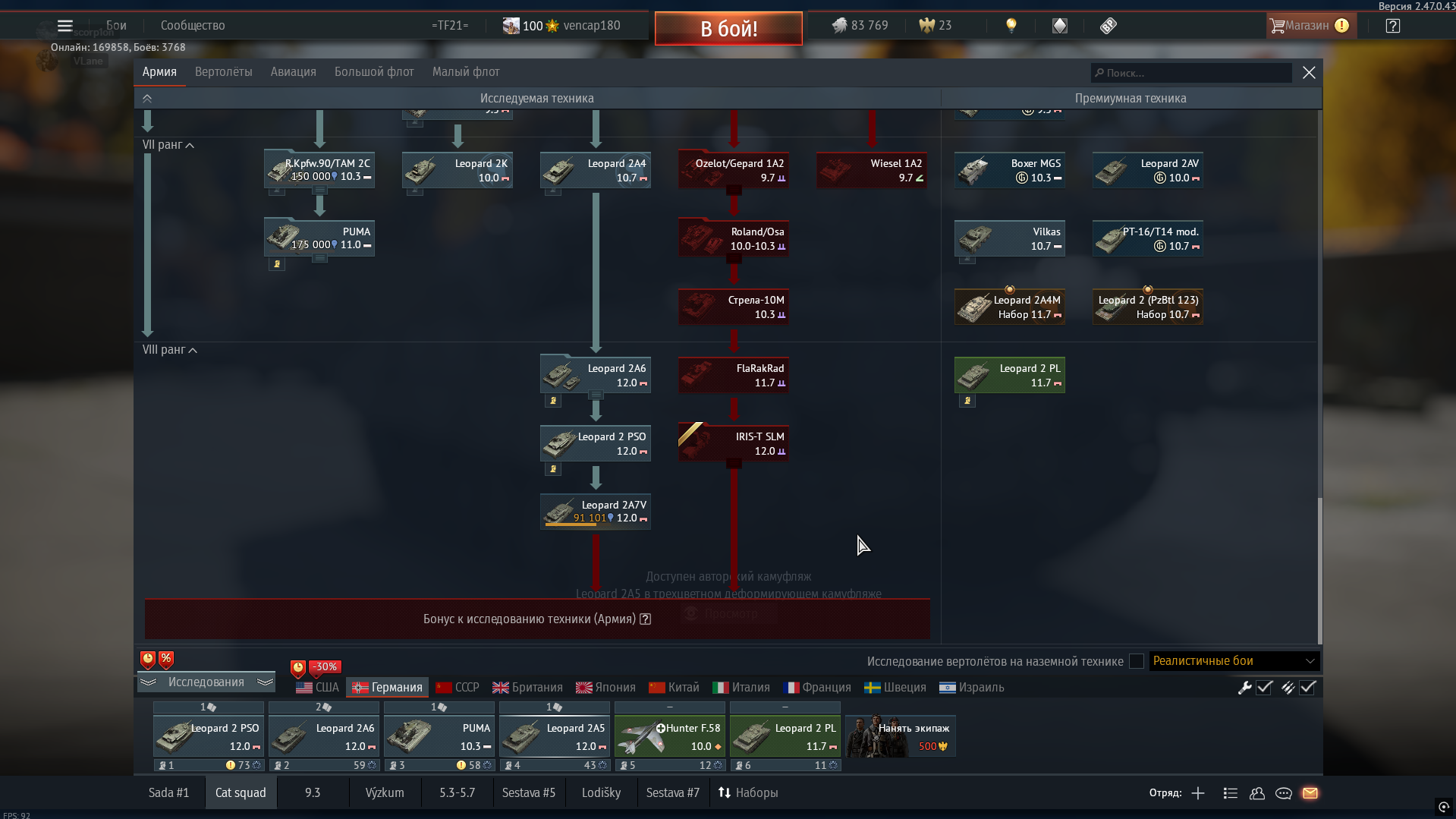Screen dimensions: 1456x819
Task: Click the -30% discount badge
Action: click(x=325, y=667)
